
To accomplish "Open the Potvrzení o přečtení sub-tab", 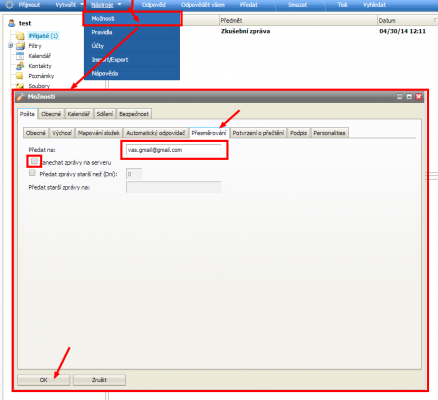I will coord(258,133).
